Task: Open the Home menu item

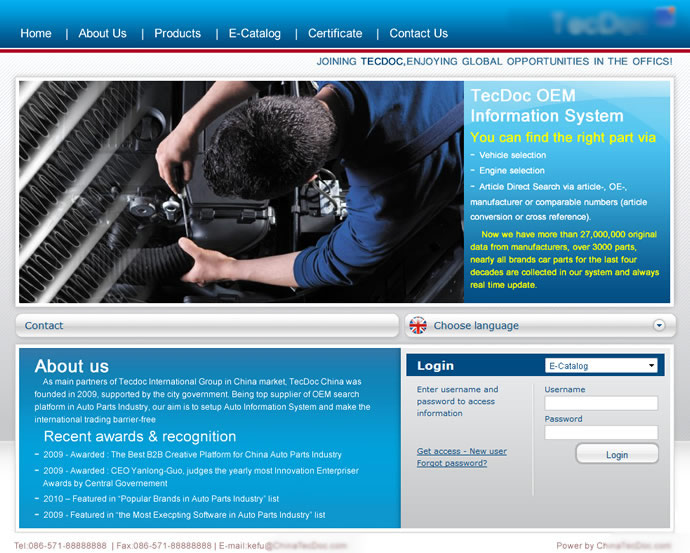Action: click(x=36, y=33)
